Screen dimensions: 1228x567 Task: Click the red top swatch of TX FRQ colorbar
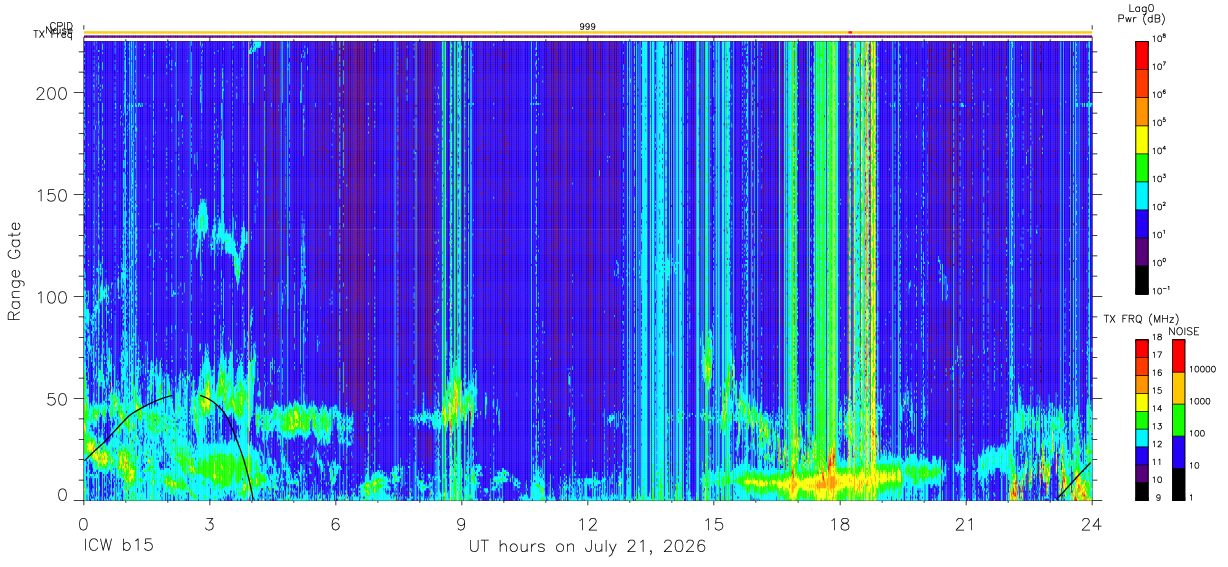click(x=1142, y=349)
